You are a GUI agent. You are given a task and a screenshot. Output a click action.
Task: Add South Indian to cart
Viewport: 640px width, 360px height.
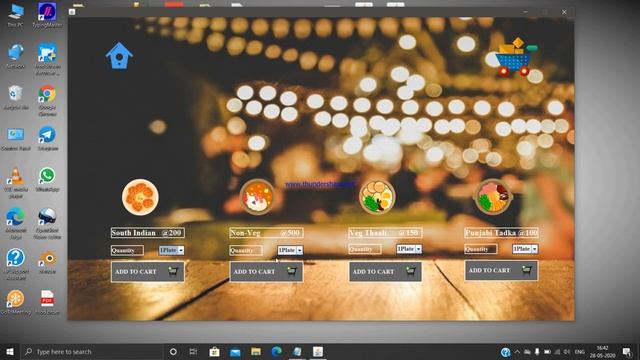pos(147,271)
